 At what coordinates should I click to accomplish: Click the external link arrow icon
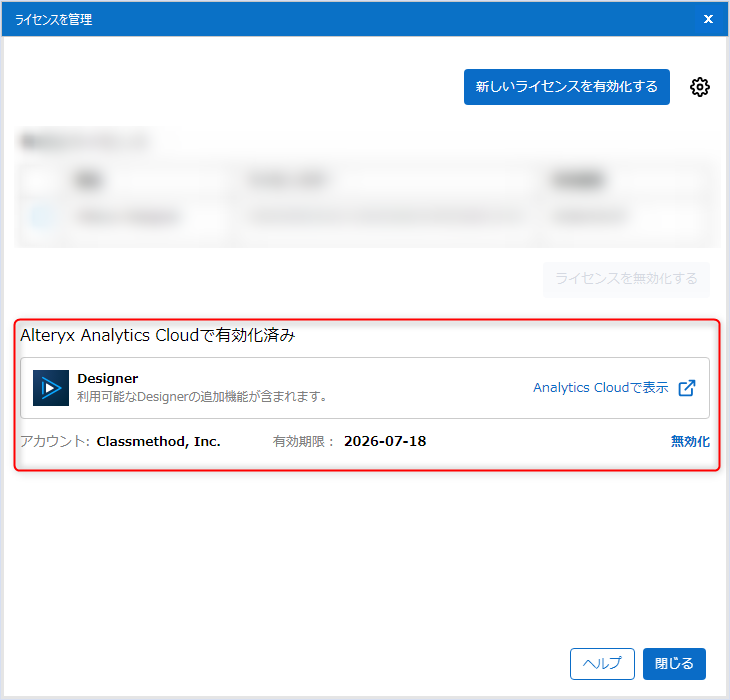(x=687, y=388)
